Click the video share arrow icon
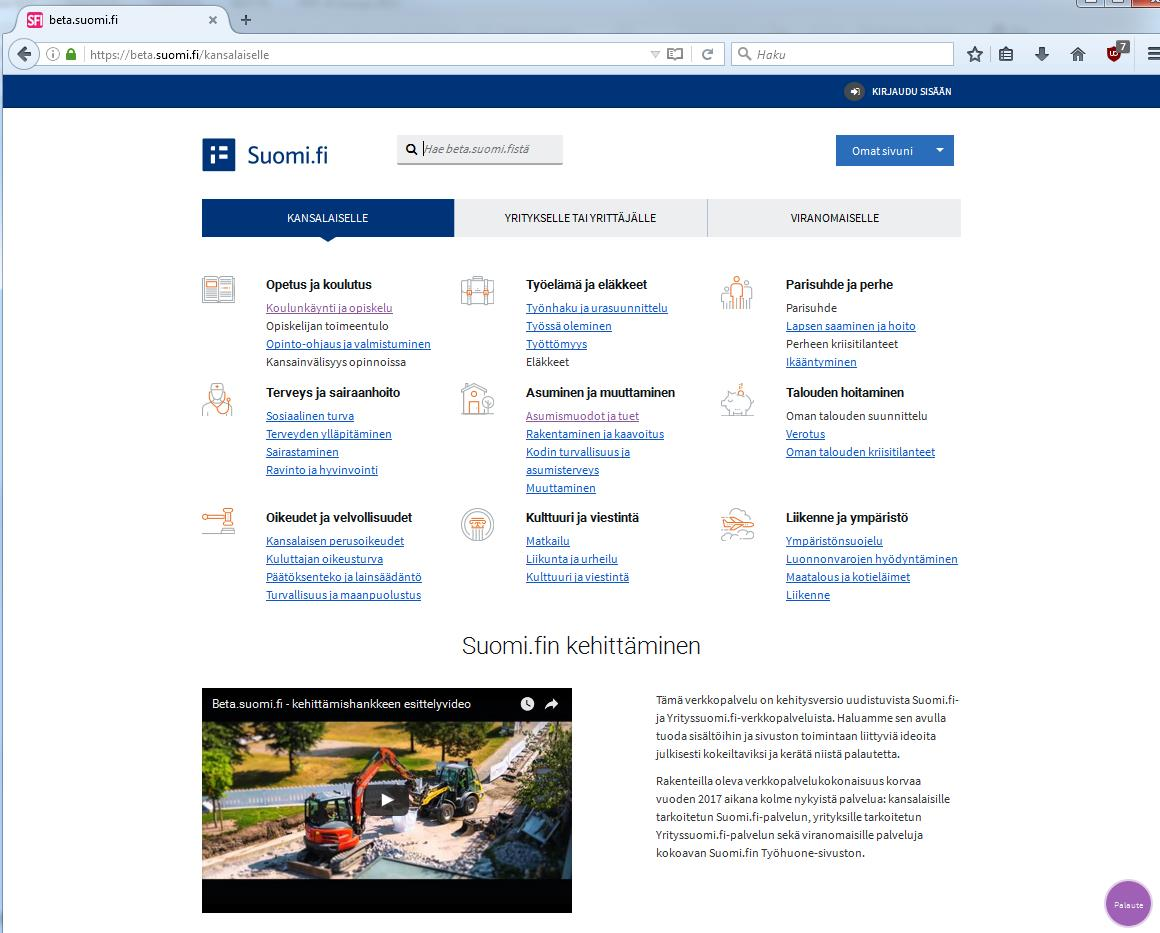 point(551,704)
